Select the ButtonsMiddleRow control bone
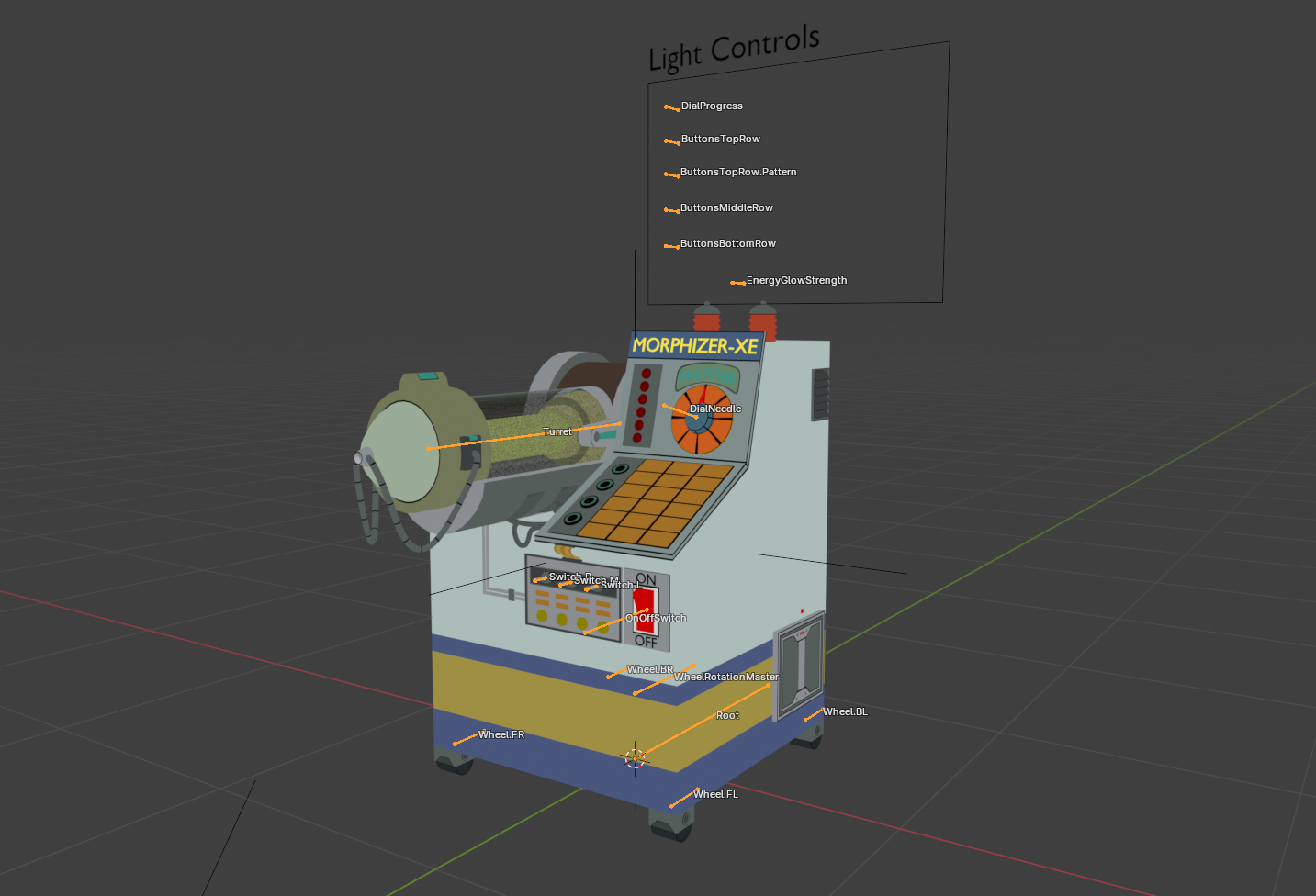Viewport: 1316px width, 896px height. coord(672,210)
